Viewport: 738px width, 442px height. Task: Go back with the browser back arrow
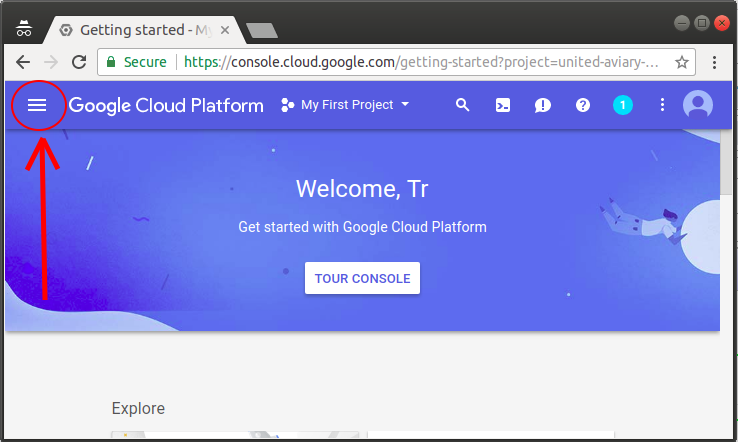click(23, 62)
